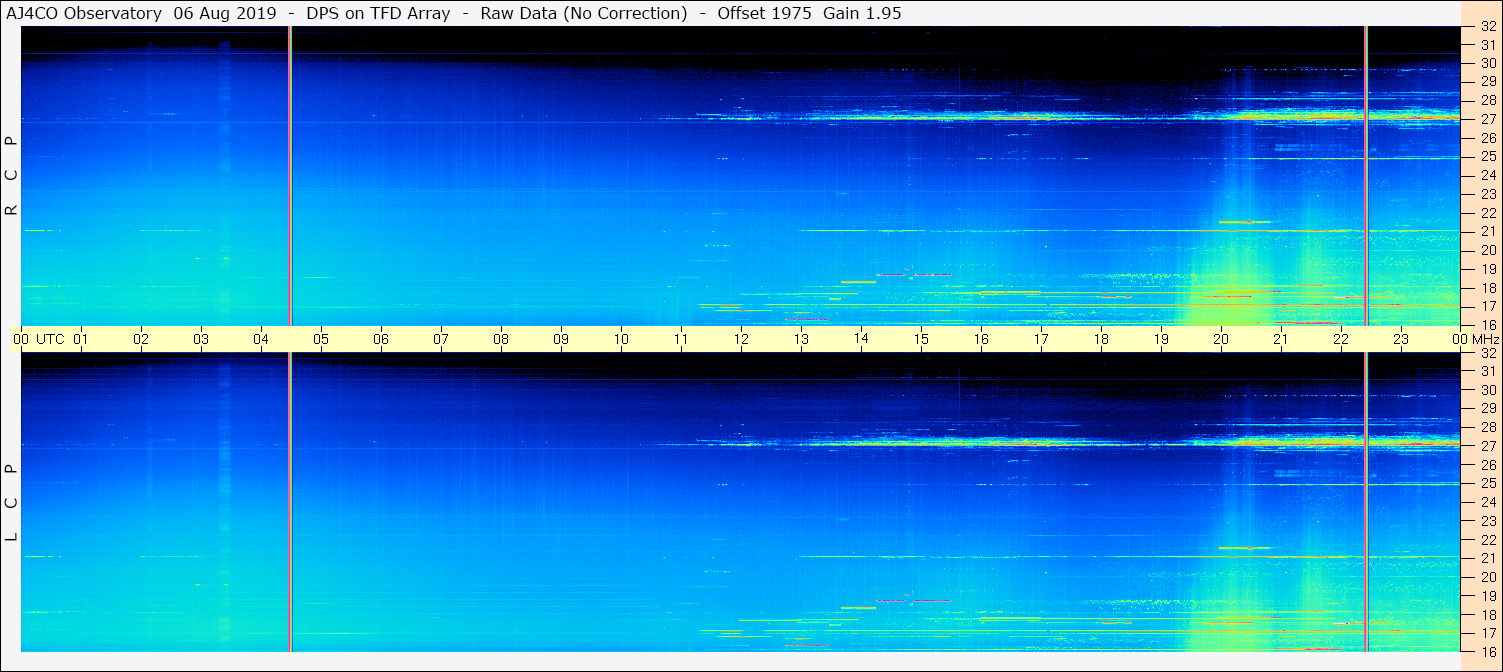
Task: Click the 09 hour label on time axis
Action: (x=561, y=339)
